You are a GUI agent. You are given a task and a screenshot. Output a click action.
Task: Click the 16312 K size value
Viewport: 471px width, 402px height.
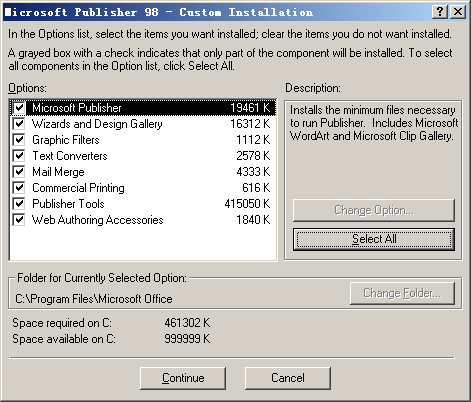point(250,124)
